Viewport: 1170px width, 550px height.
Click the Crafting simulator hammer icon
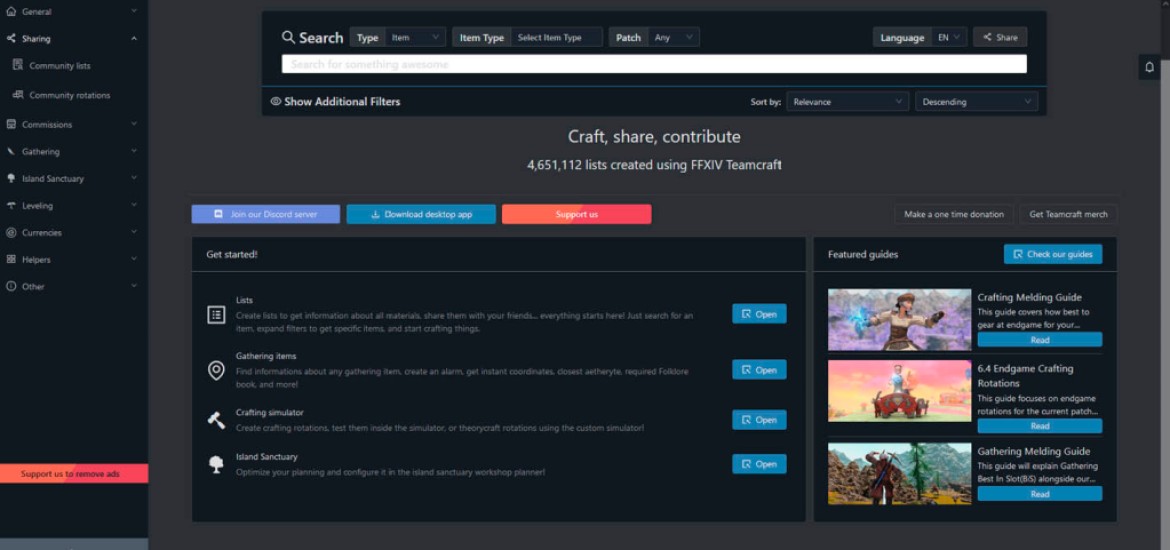click(216, 420)
